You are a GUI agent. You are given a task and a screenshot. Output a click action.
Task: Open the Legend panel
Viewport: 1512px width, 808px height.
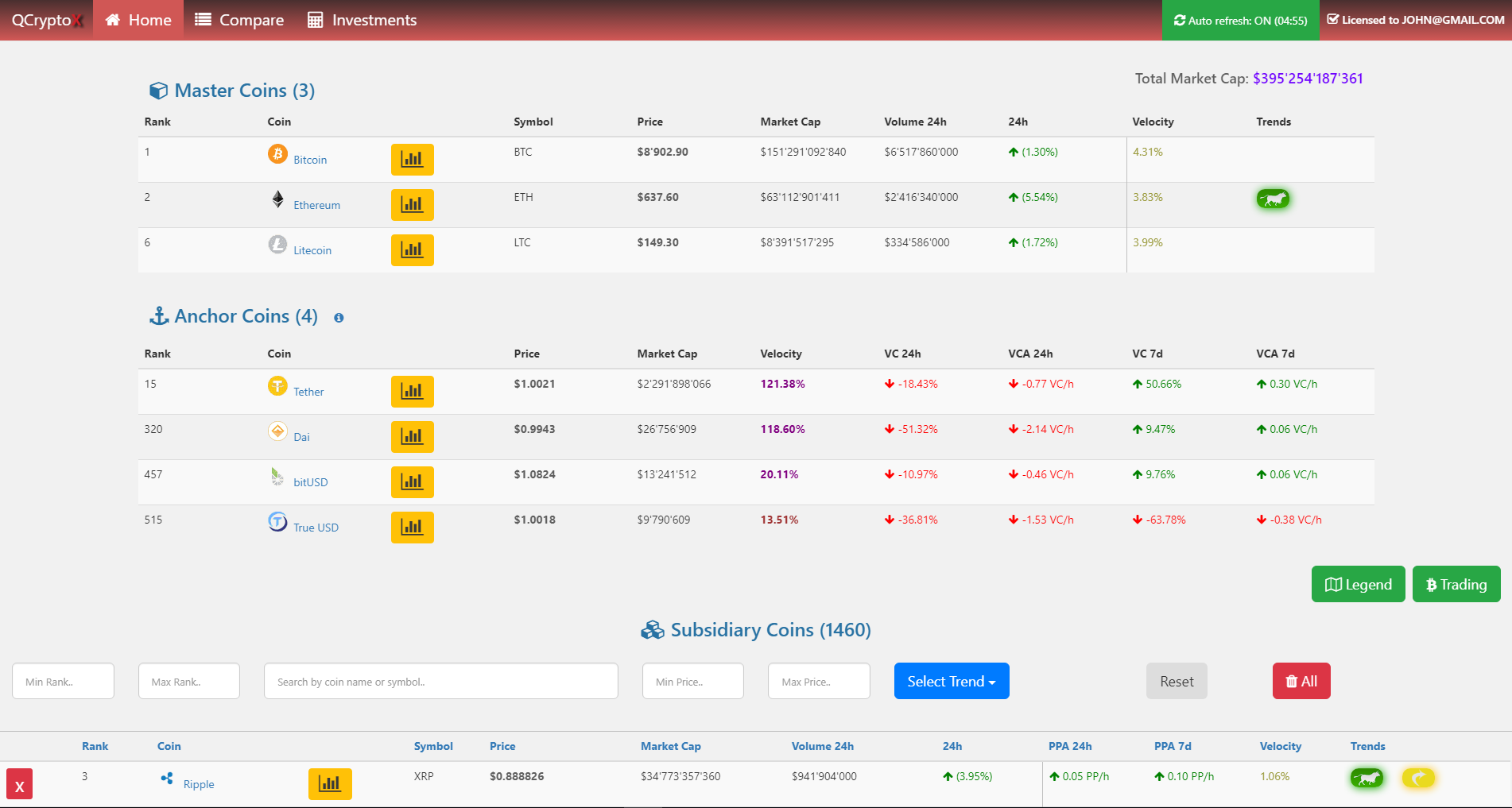coord(1358,584)
